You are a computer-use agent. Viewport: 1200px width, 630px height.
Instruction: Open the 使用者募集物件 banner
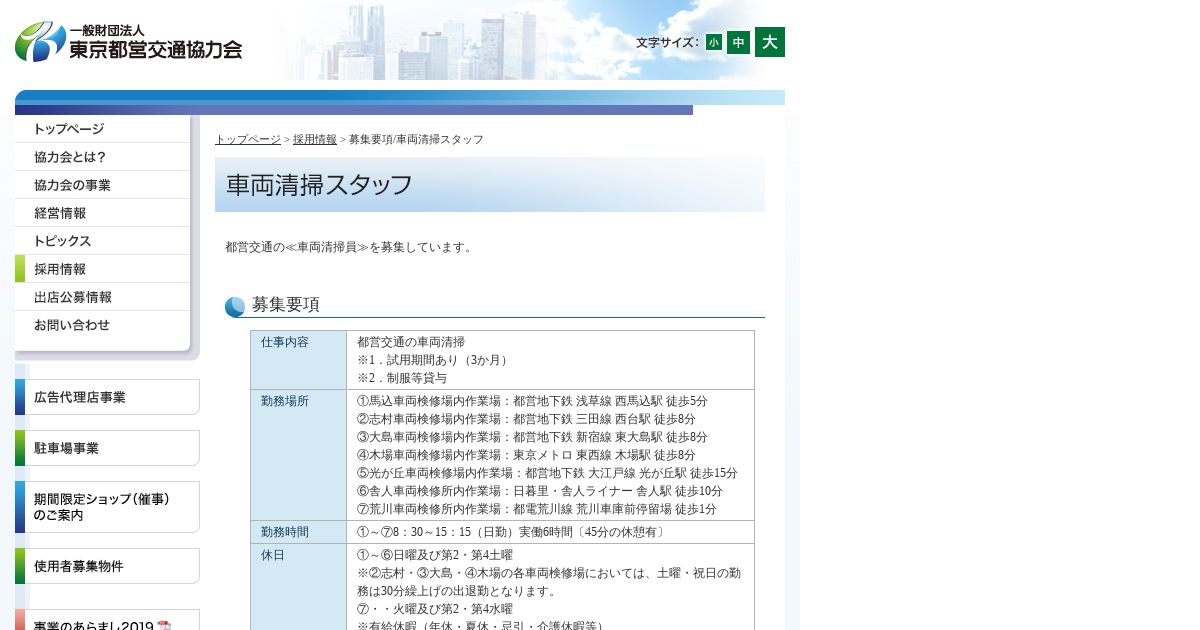(107, 566)
